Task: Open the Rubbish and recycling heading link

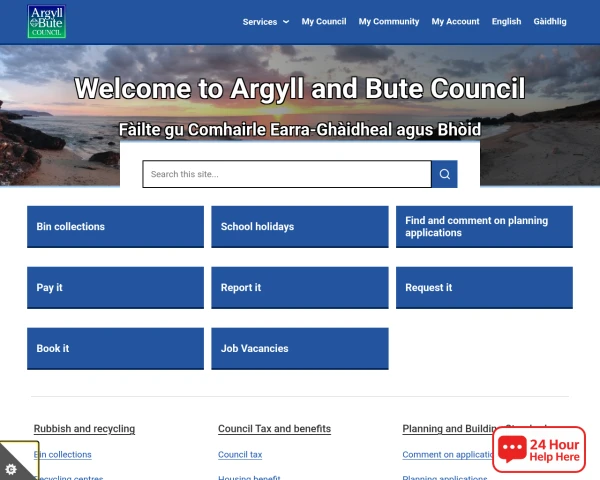Action: 84,429
